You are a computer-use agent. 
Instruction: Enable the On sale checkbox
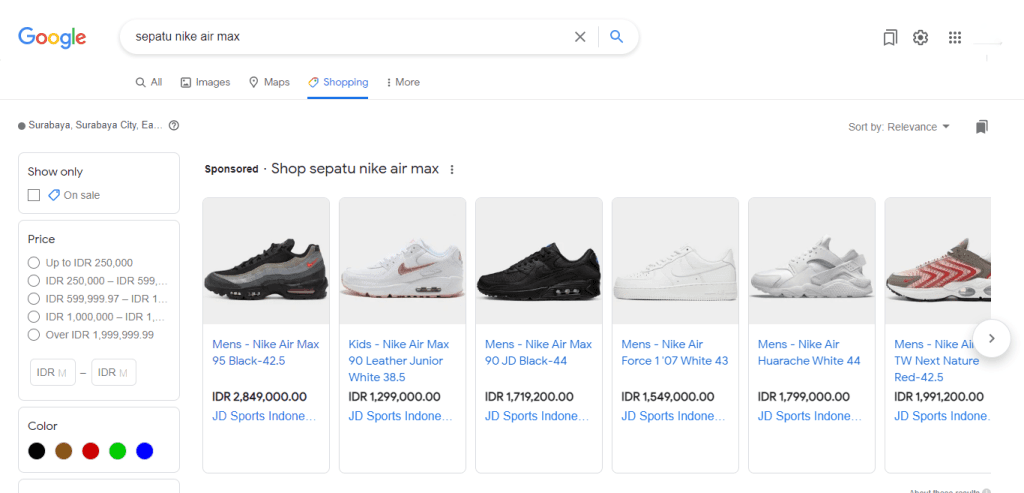click(34, 195)
